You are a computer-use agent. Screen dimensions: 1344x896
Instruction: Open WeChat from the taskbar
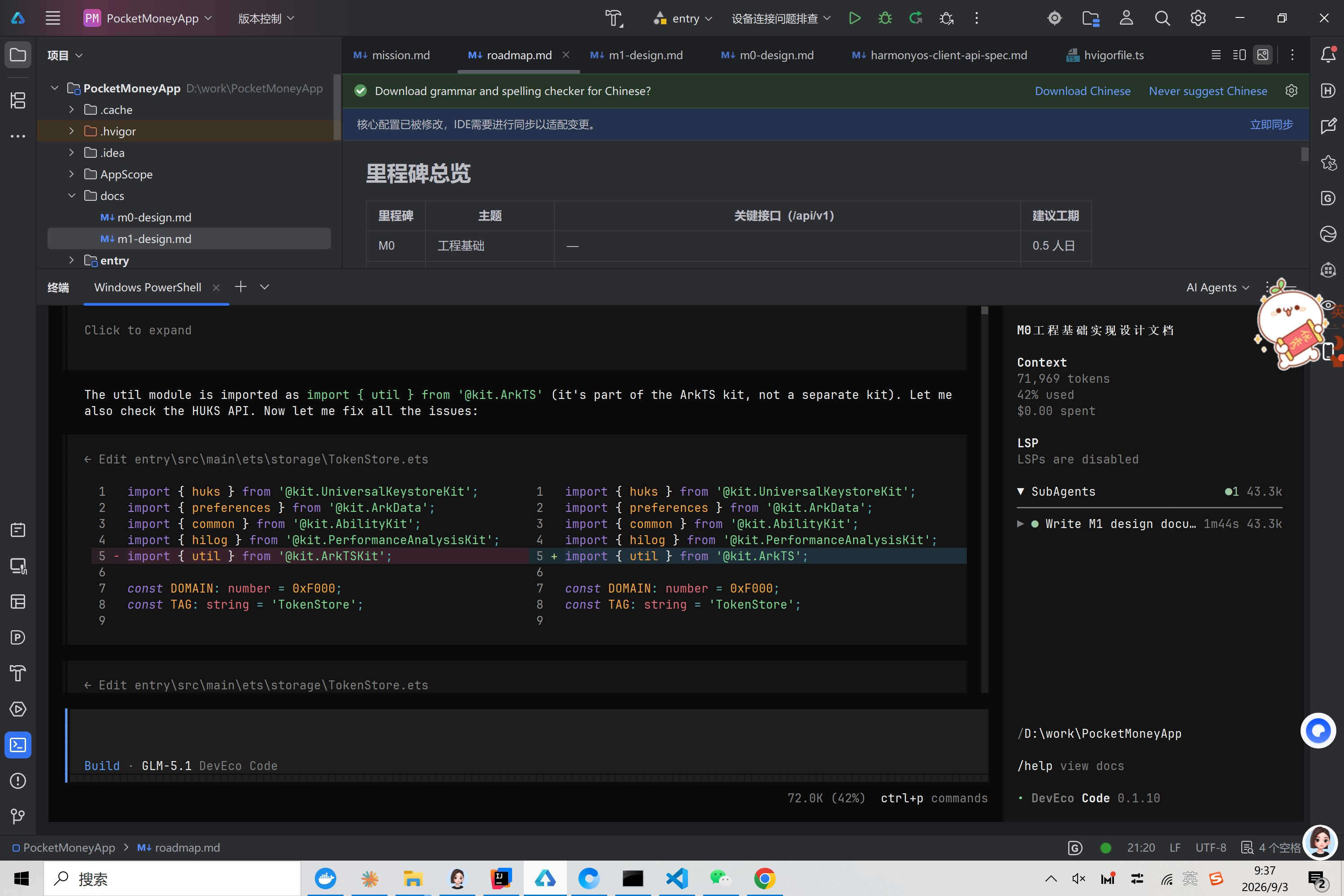[x=720, y=878]
